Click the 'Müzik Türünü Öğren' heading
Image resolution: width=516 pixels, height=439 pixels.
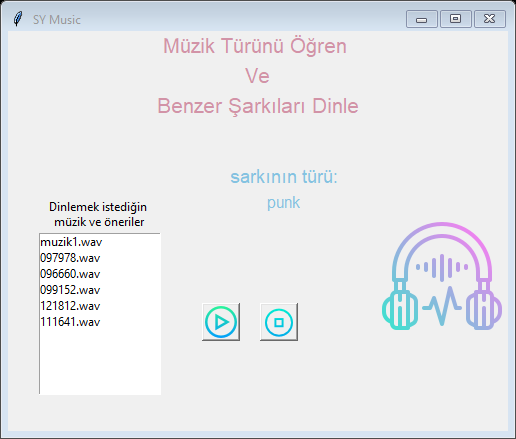[x=255, y=46]
